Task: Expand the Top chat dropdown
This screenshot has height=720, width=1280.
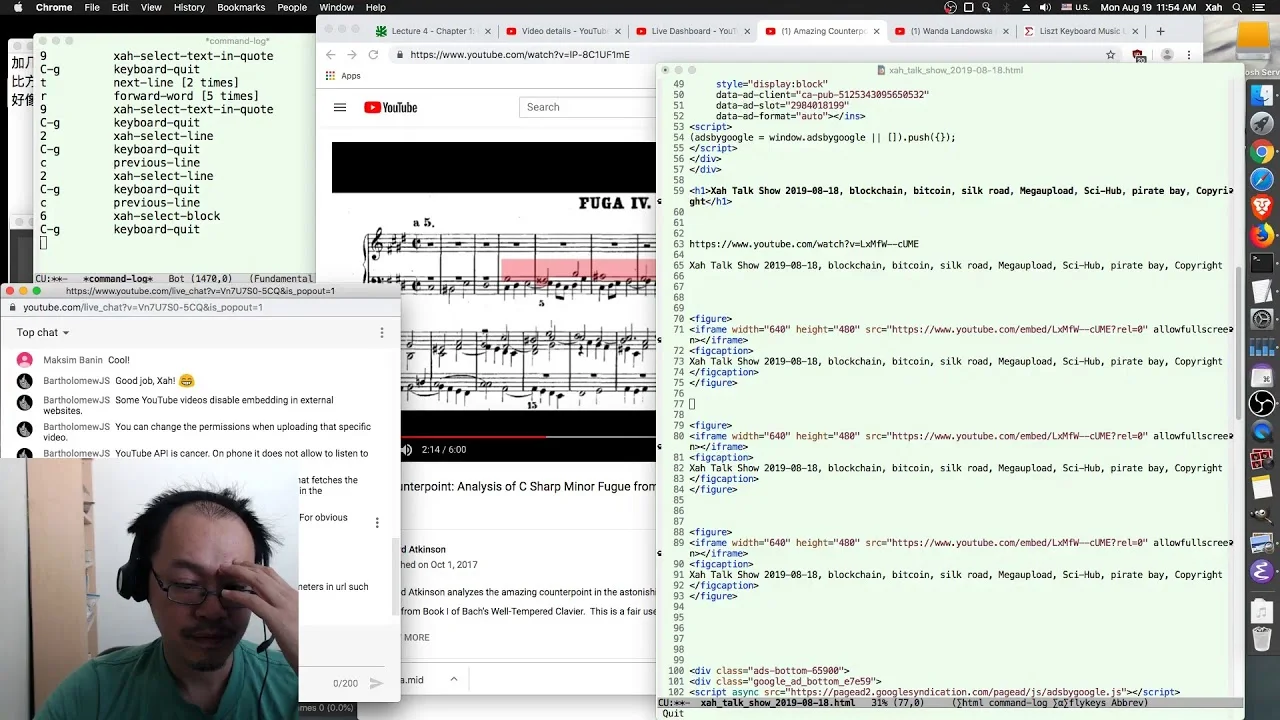Action: pos(43,332)
